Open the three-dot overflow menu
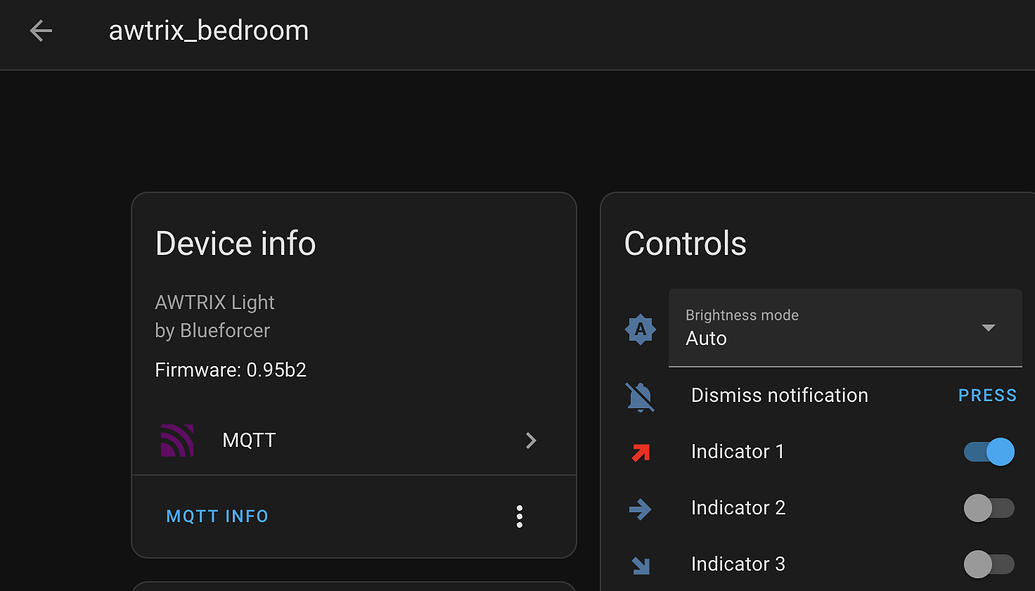This screenshot has height=591, width=1035. point(519,516)
